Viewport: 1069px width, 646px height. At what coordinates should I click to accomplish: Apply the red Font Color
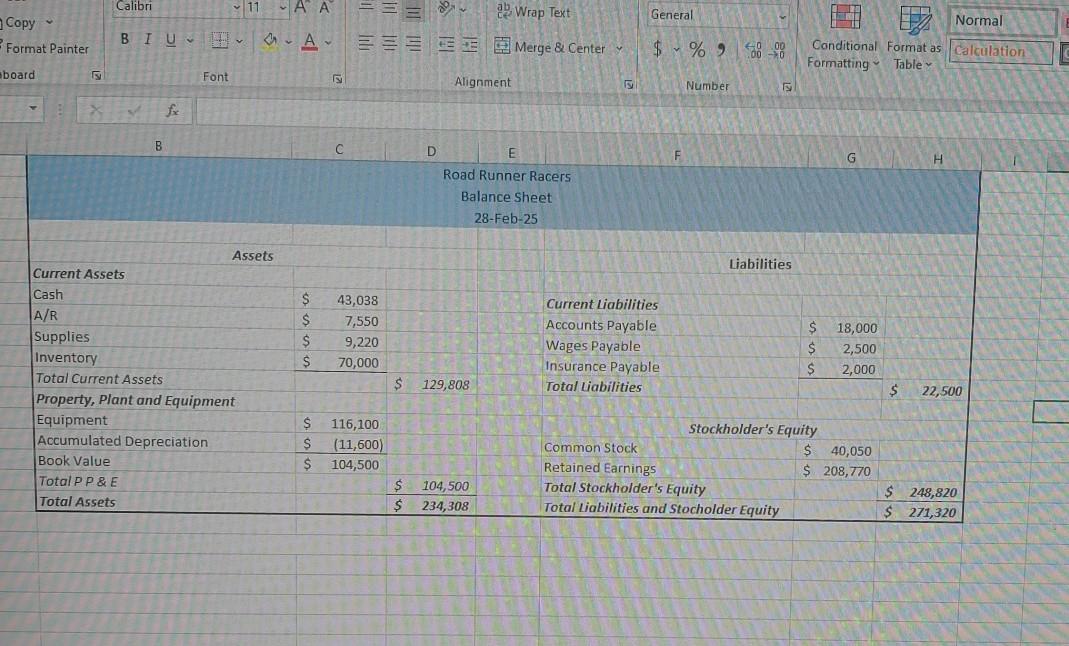(x=310, y=42)
